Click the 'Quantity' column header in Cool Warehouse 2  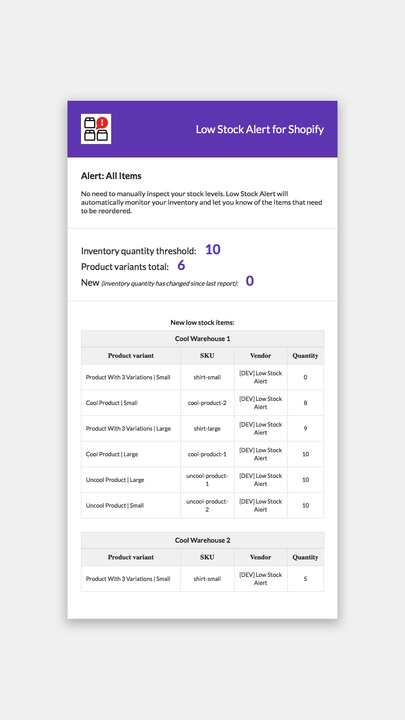(x=305, y=557)
